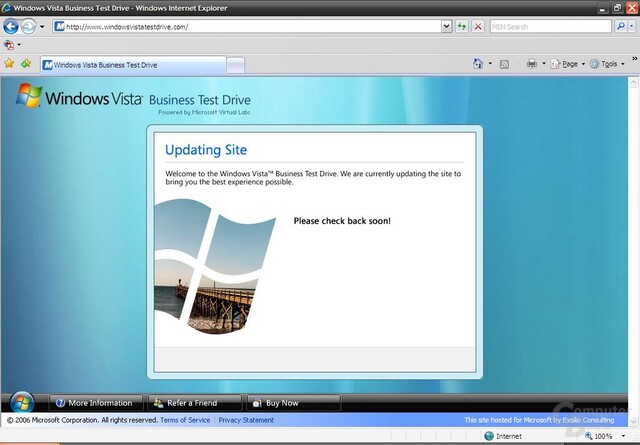Open a new blank tab
Viewport: 640px width, 445px height.
click(x=236, y=66)
